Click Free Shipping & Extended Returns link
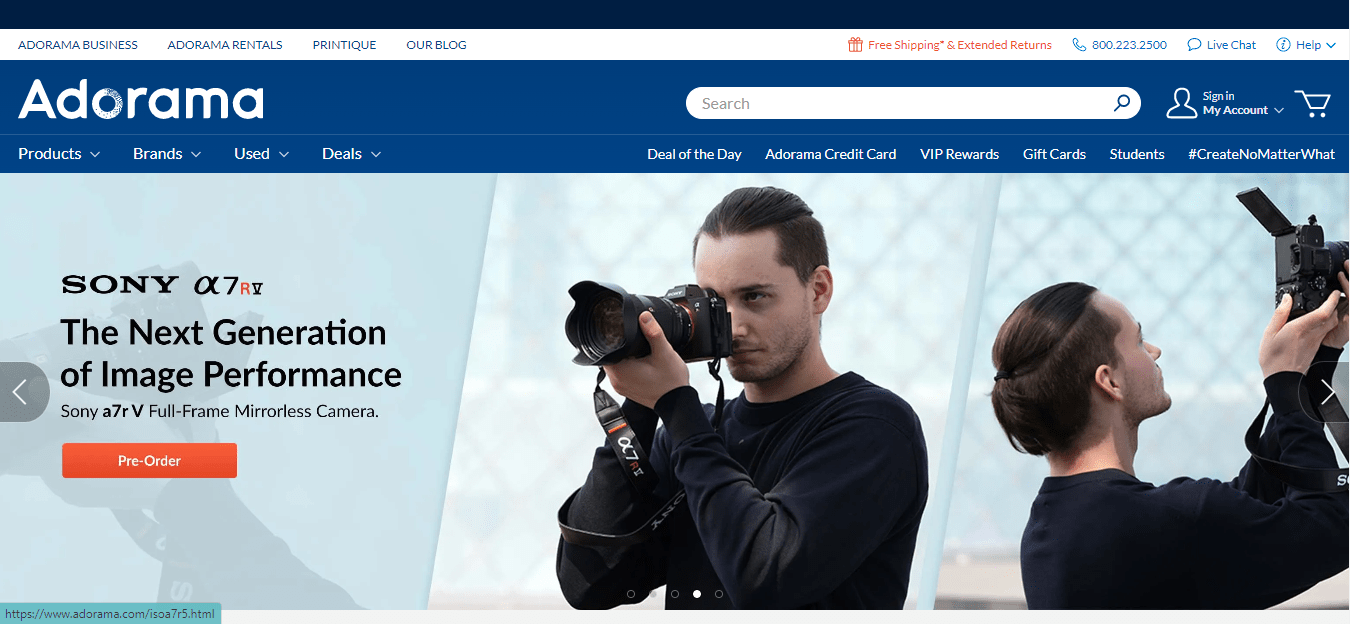 click(960, 45)
